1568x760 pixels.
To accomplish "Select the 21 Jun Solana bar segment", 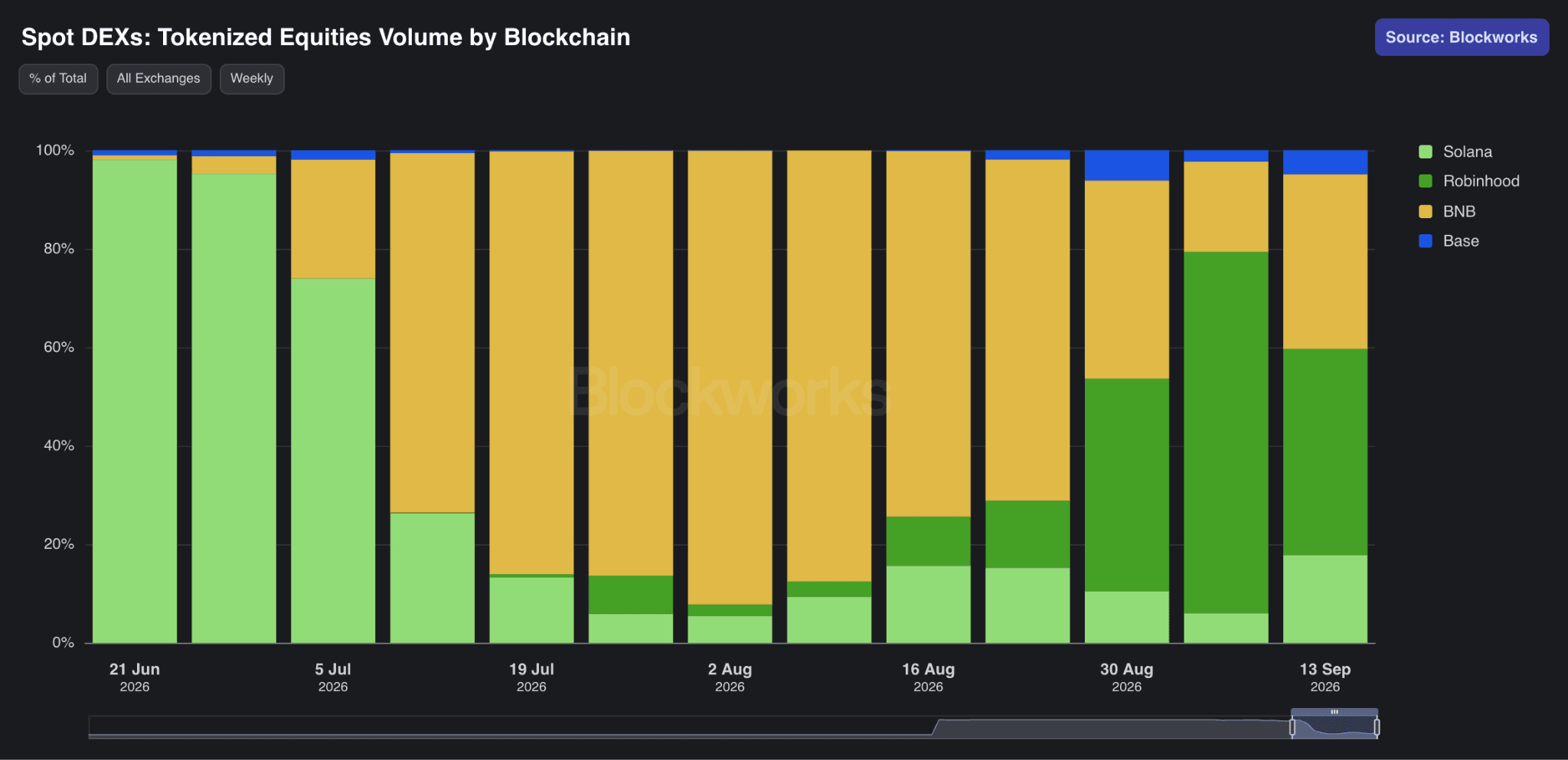I will [135, 401].
